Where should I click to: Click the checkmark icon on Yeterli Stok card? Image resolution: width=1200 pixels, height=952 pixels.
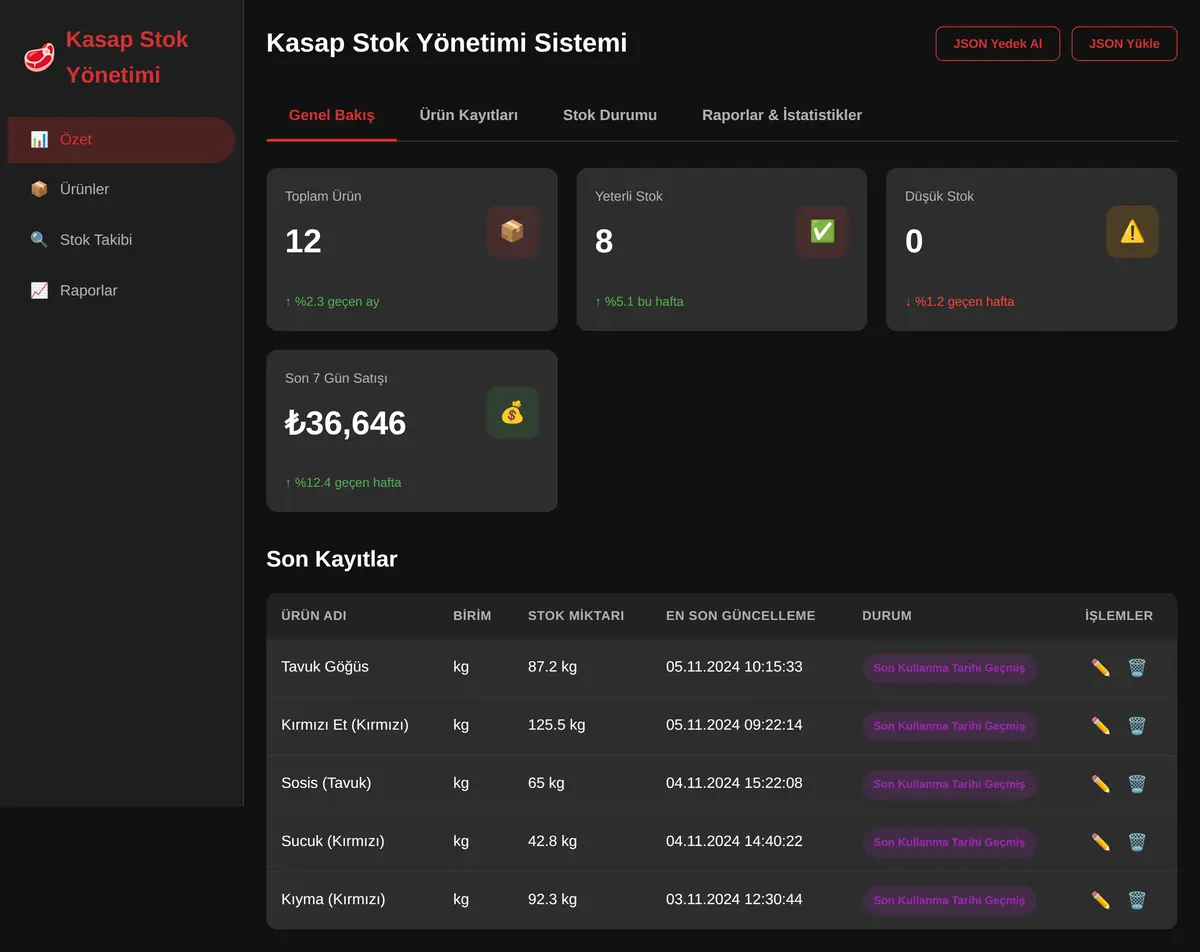(x=822, y=232)
